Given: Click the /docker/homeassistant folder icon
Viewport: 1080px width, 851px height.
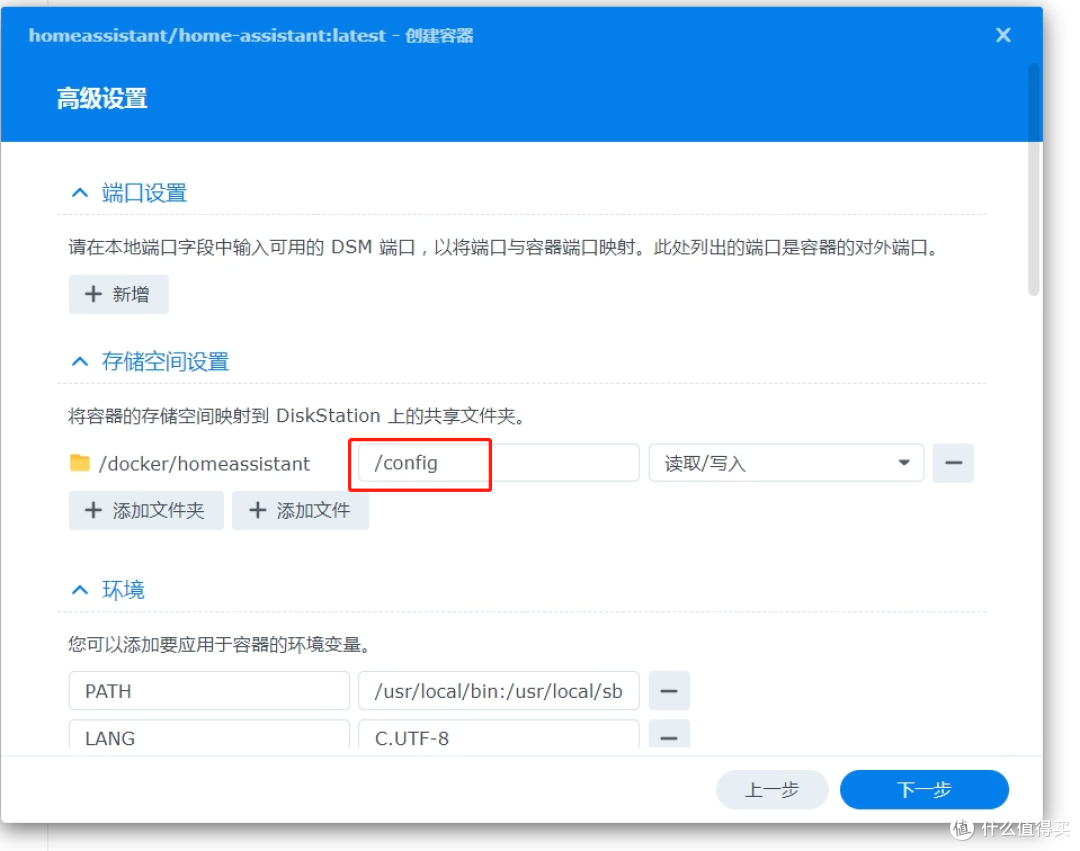Looking at the screenshot, I should click(x=80, y=463).
